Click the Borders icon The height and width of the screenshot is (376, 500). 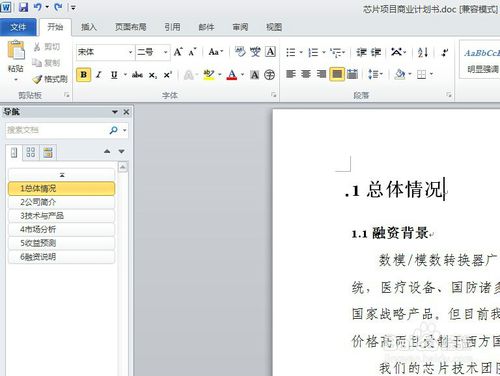pyautogui.click(x=422, y=74)
